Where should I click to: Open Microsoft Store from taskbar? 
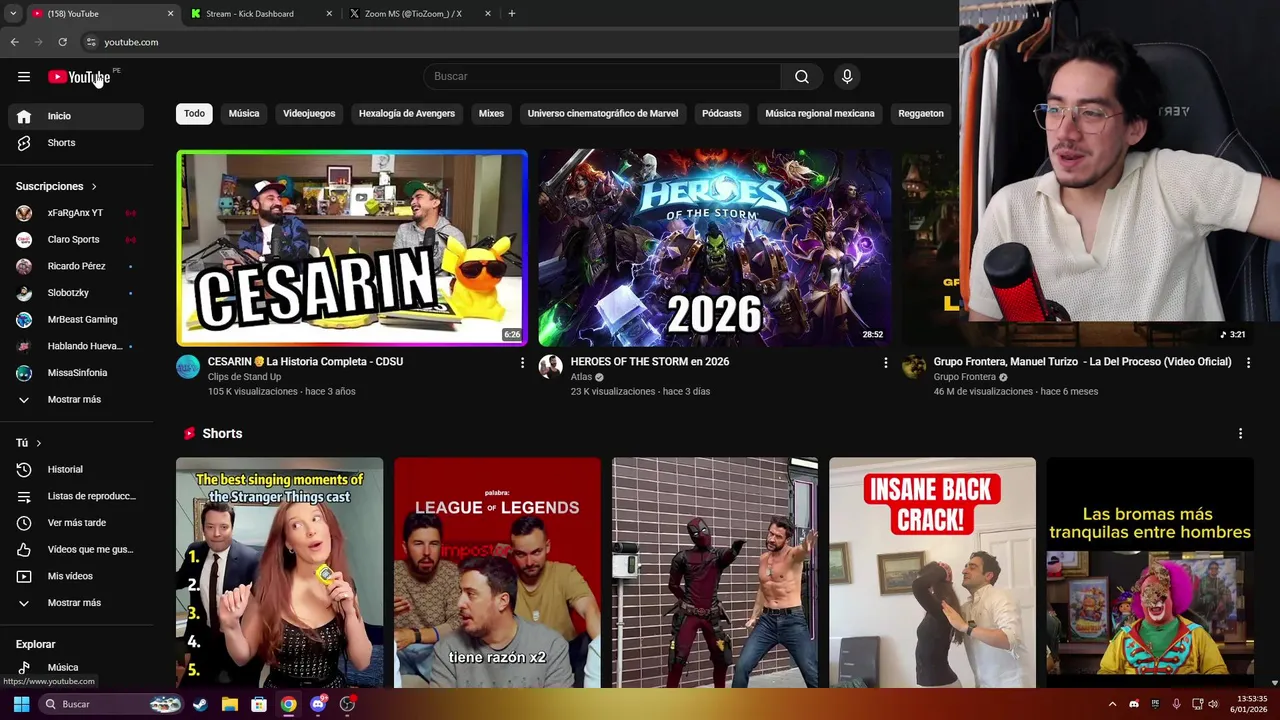259,704
